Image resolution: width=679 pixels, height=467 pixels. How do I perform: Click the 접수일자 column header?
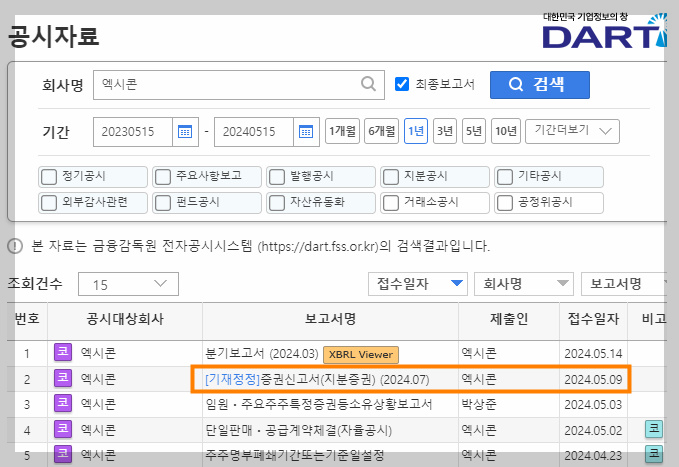tap(593, 319)
